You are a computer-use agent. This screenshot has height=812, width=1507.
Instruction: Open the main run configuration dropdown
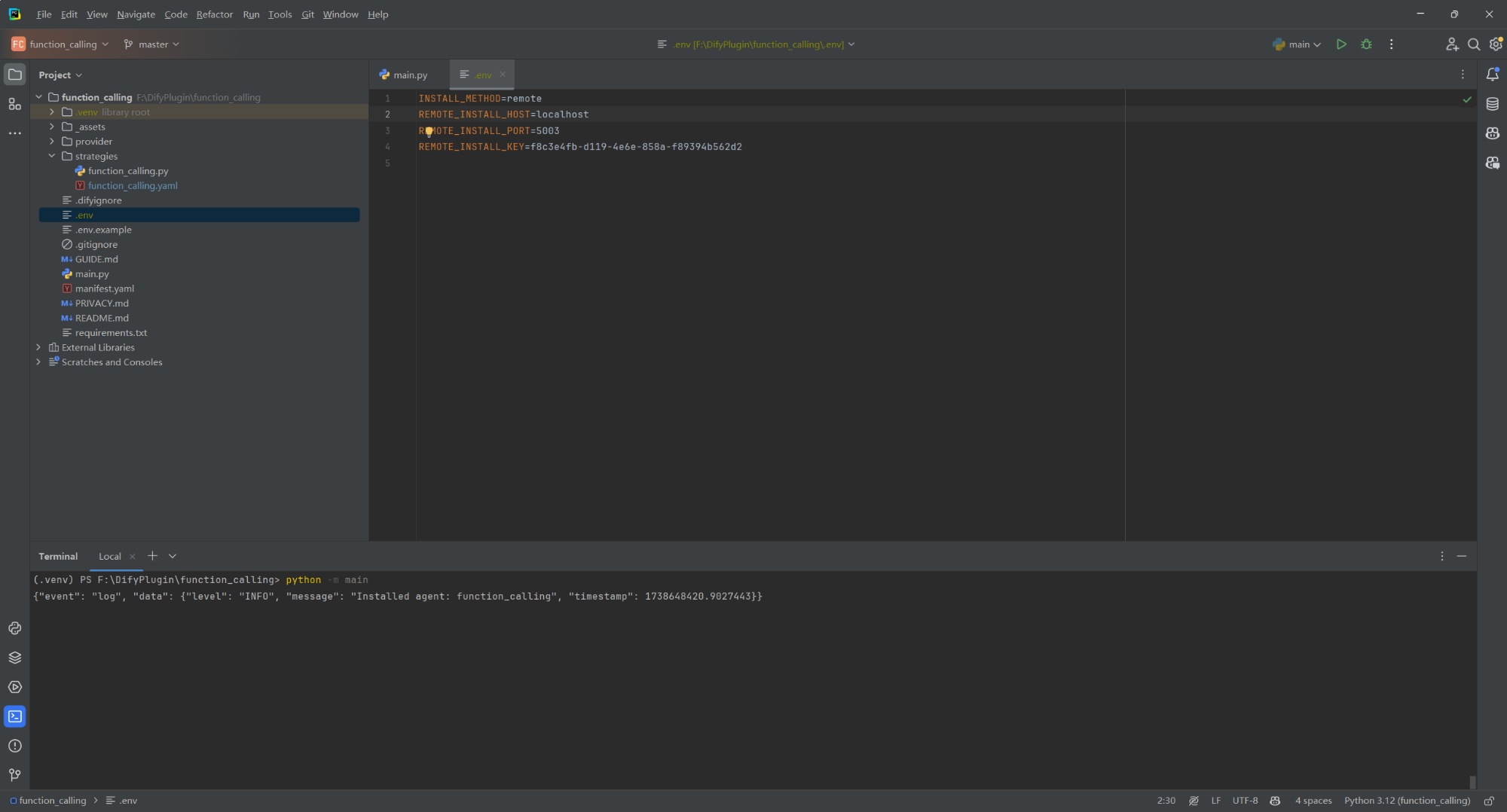click(1297, 44)
